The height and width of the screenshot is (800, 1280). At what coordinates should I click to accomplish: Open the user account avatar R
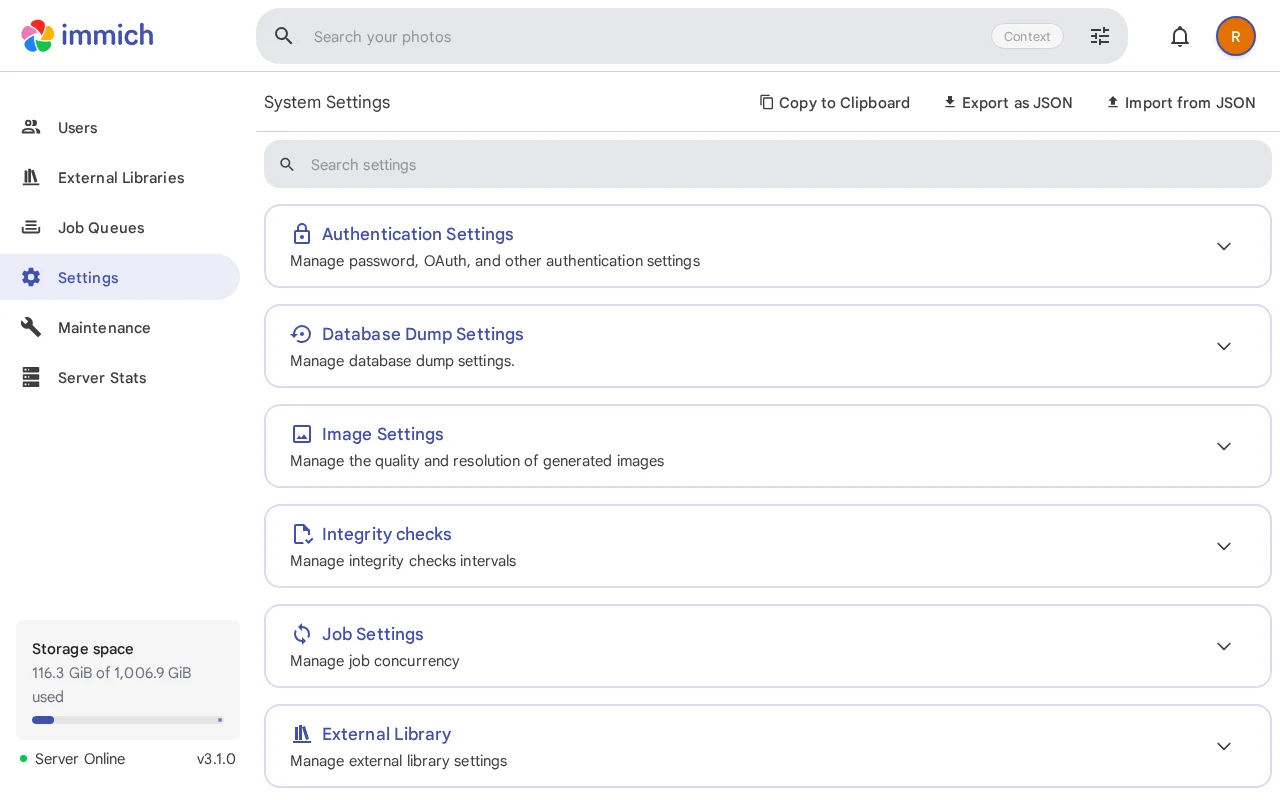pos(1236,36)
